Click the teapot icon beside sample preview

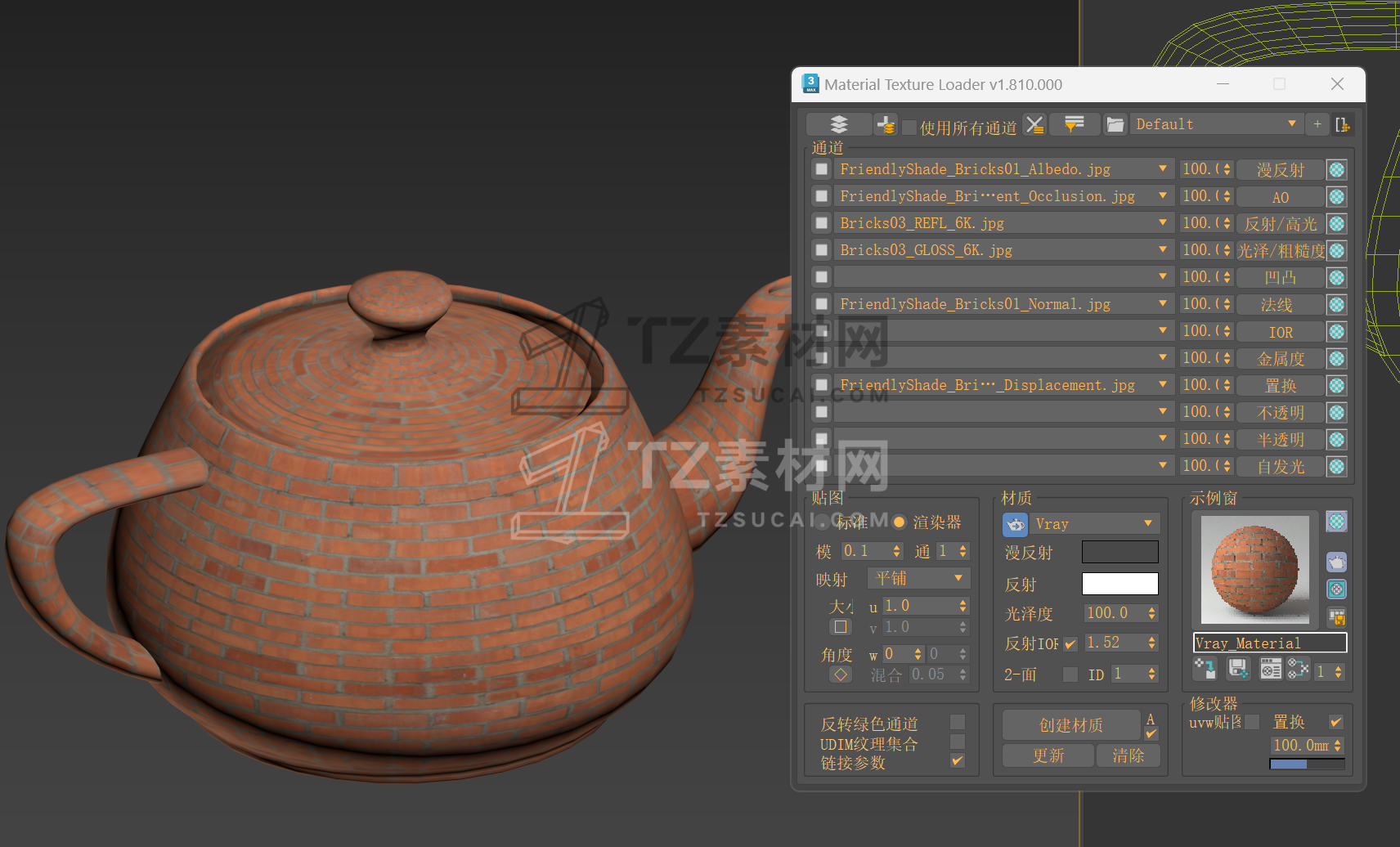coord(1336,562)
